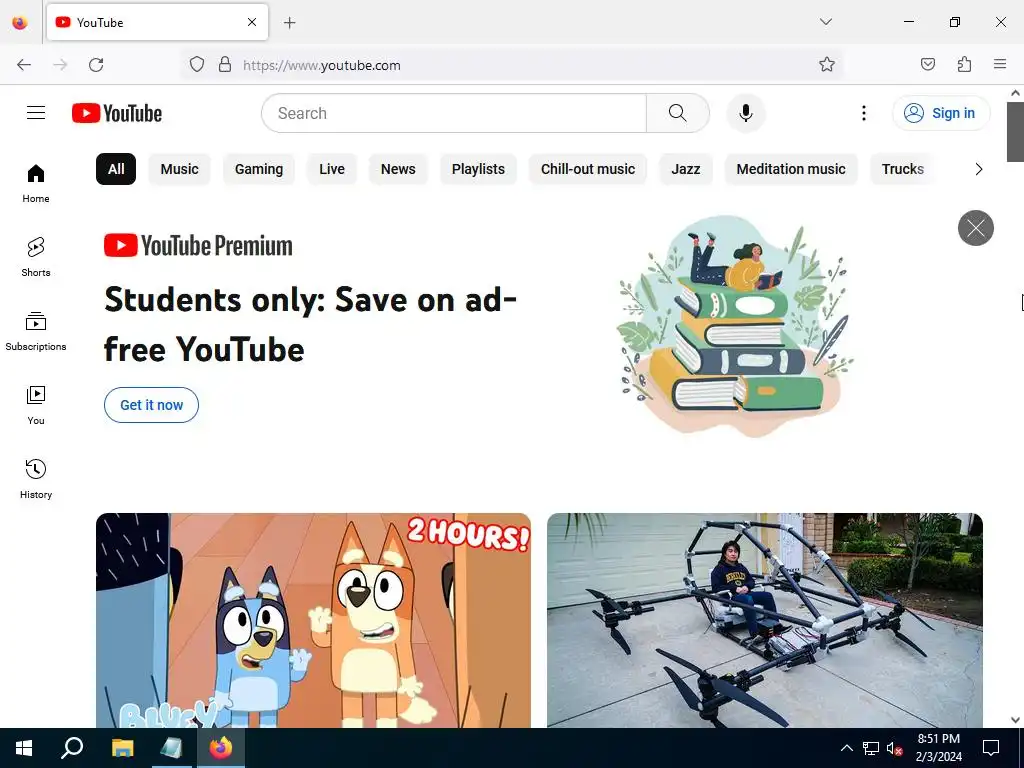1024x768 pixels.
Task: Filter by Chill-out music chip
Action: tap(588, 169)
